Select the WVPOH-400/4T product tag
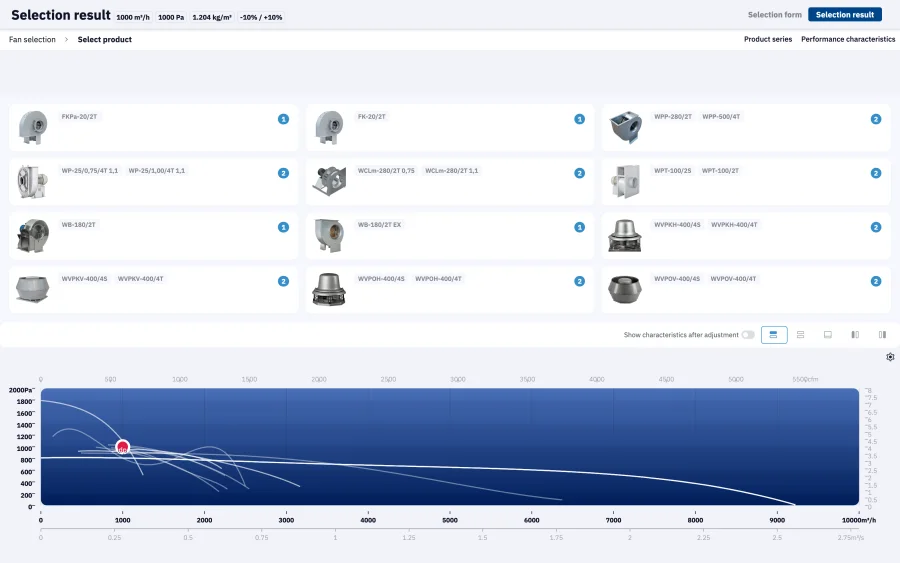Image resolution: width=900 pixels, height=563 pixels. coord(439,278)
